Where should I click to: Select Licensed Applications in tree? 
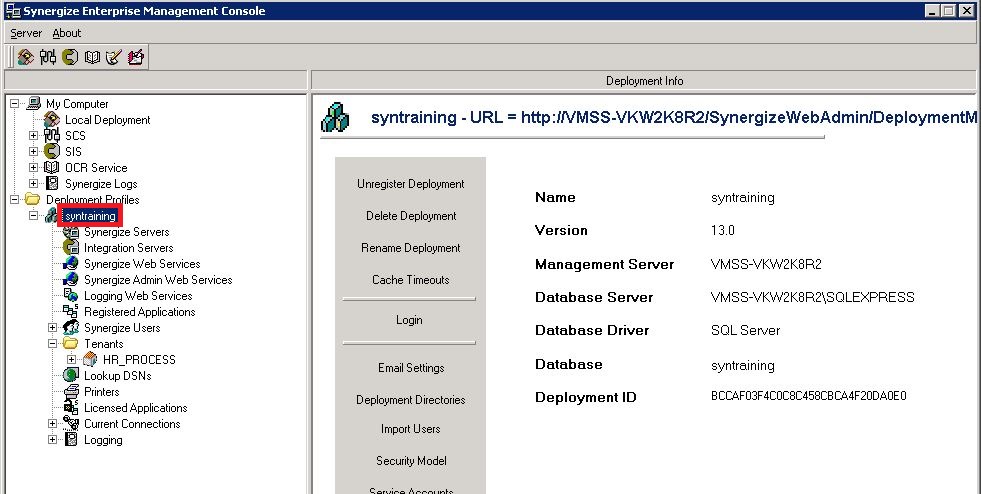[136, 408]
